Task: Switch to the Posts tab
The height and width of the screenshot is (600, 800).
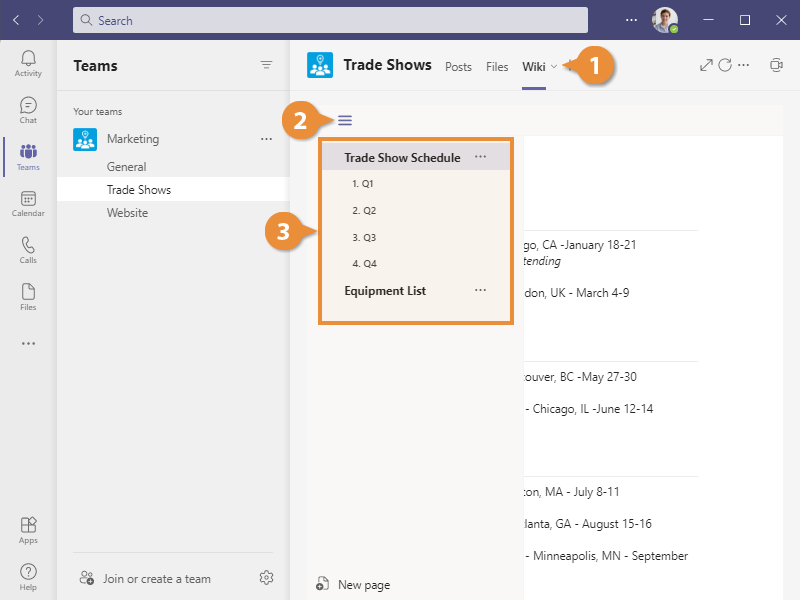Action: point(458,67)
